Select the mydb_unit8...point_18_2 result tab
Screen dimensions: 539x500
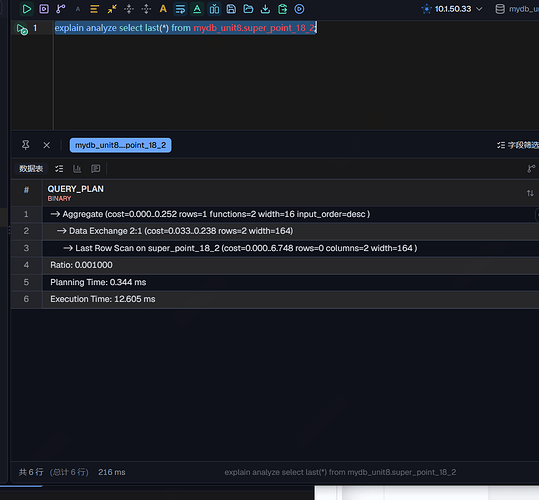120,145
